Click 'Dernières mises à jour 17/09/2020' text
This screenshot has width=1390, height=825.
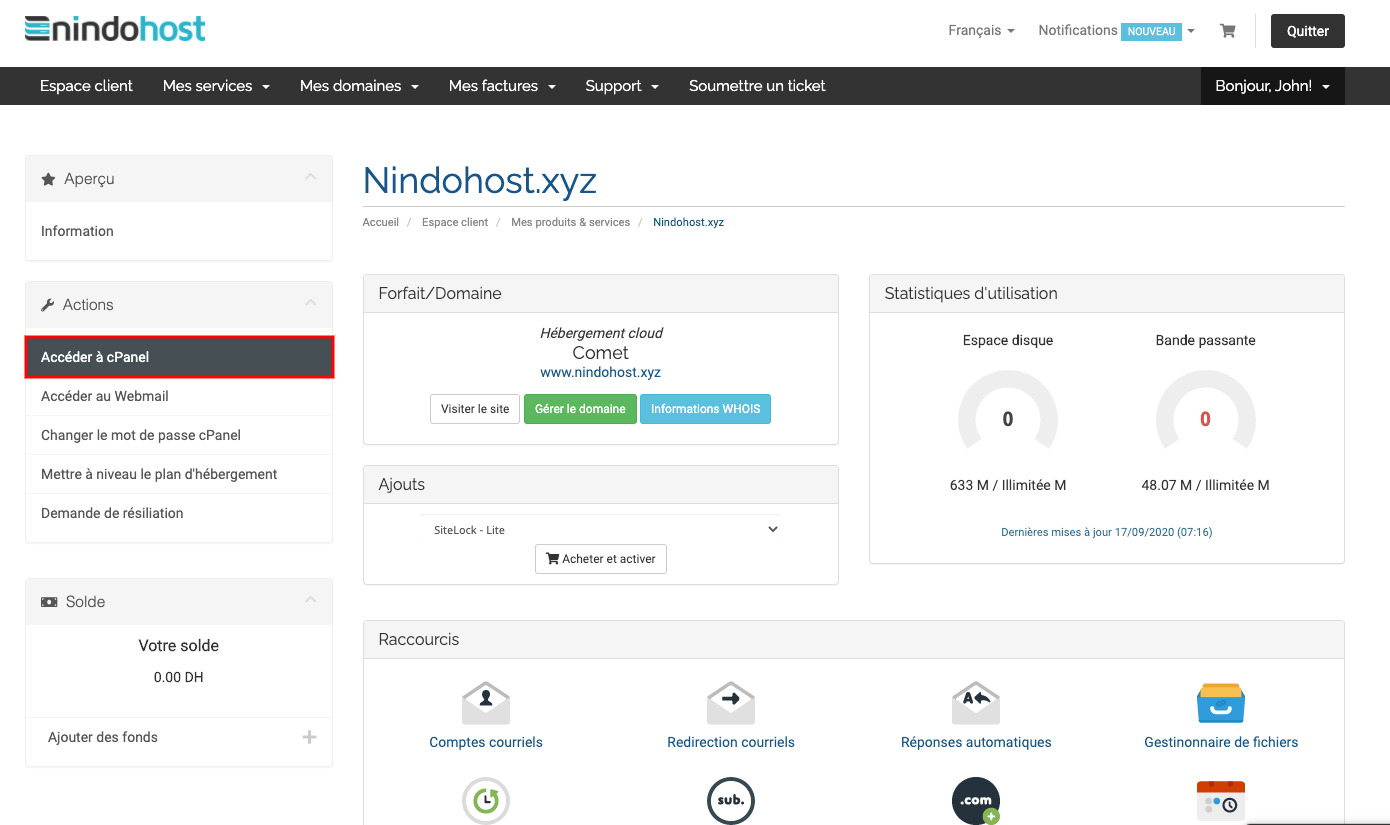tap(1106, 532)
